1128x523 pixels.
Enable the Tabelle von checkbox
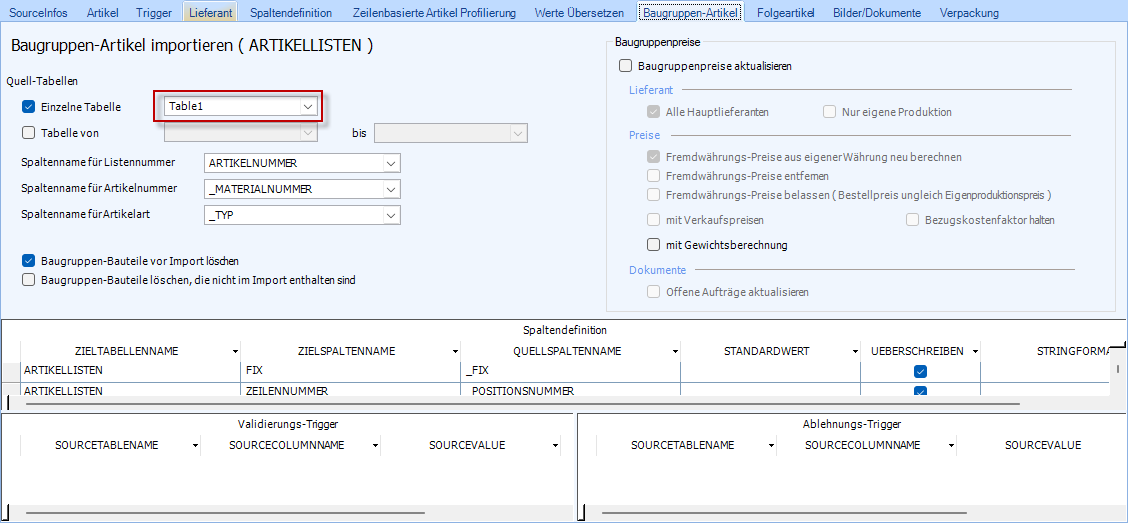(28, 132)
